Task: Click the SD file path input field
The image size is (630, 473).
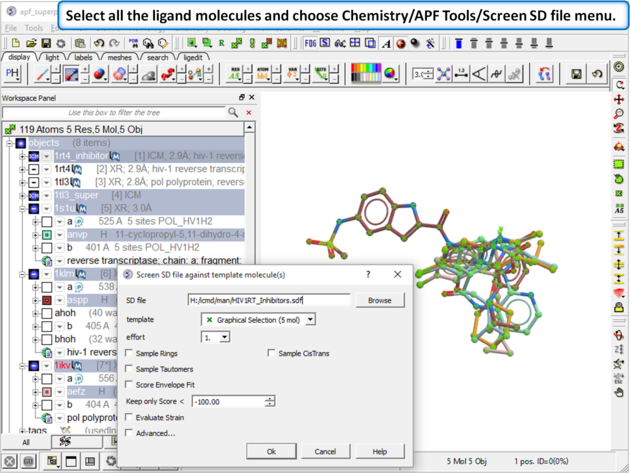Action: point(268,300)
